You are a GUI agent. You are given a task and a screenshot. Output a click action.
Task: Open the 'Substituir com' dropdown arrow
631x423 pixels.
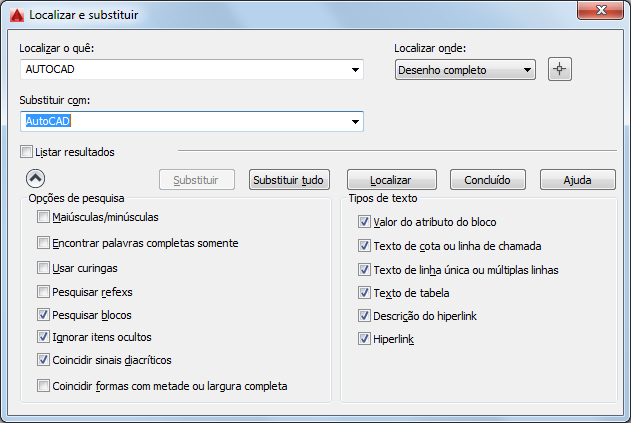[355, 122]
